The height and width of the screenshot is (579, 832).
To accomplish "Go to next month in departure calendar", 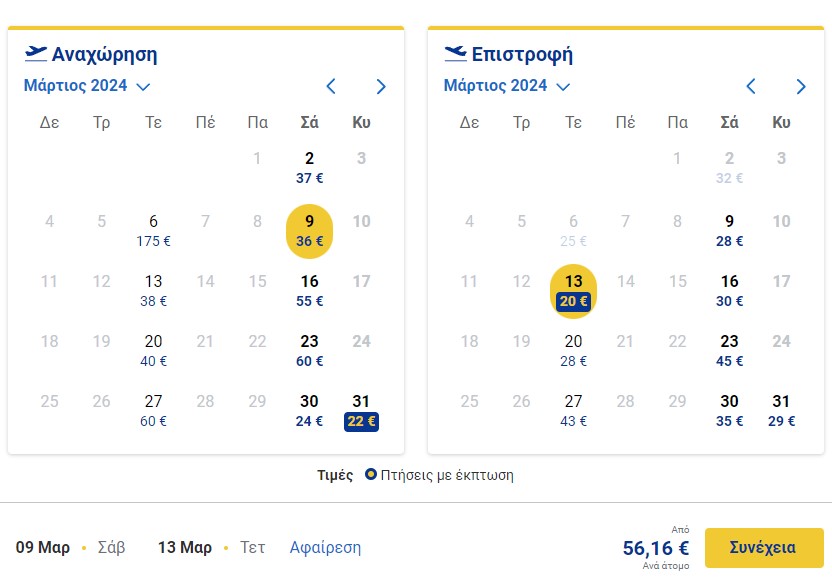I will [380, 86].
